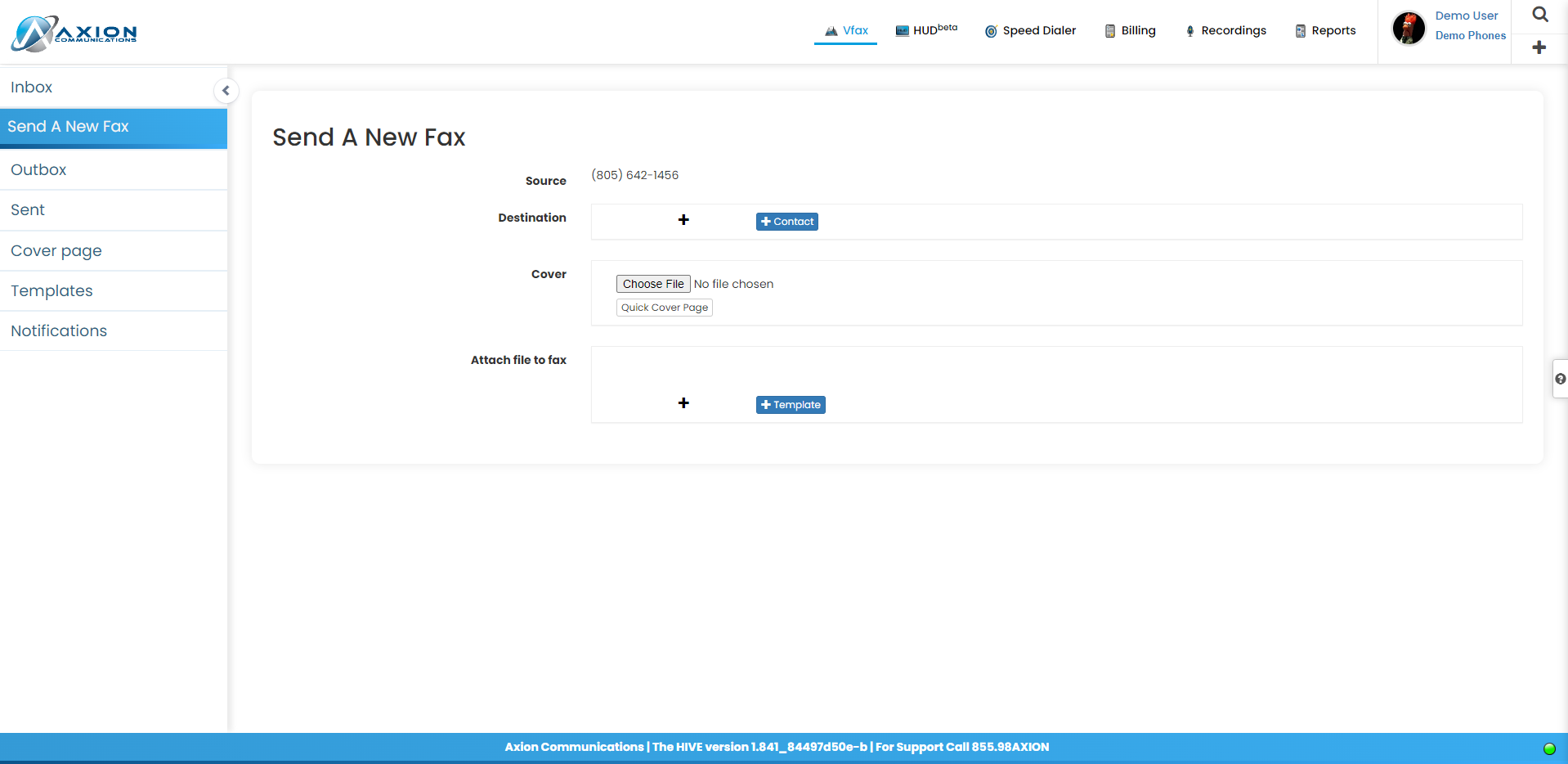The height and width of the screenshot is (764, 1568).
Task: Click the search magnifier icon
Action: point(1539,15)
